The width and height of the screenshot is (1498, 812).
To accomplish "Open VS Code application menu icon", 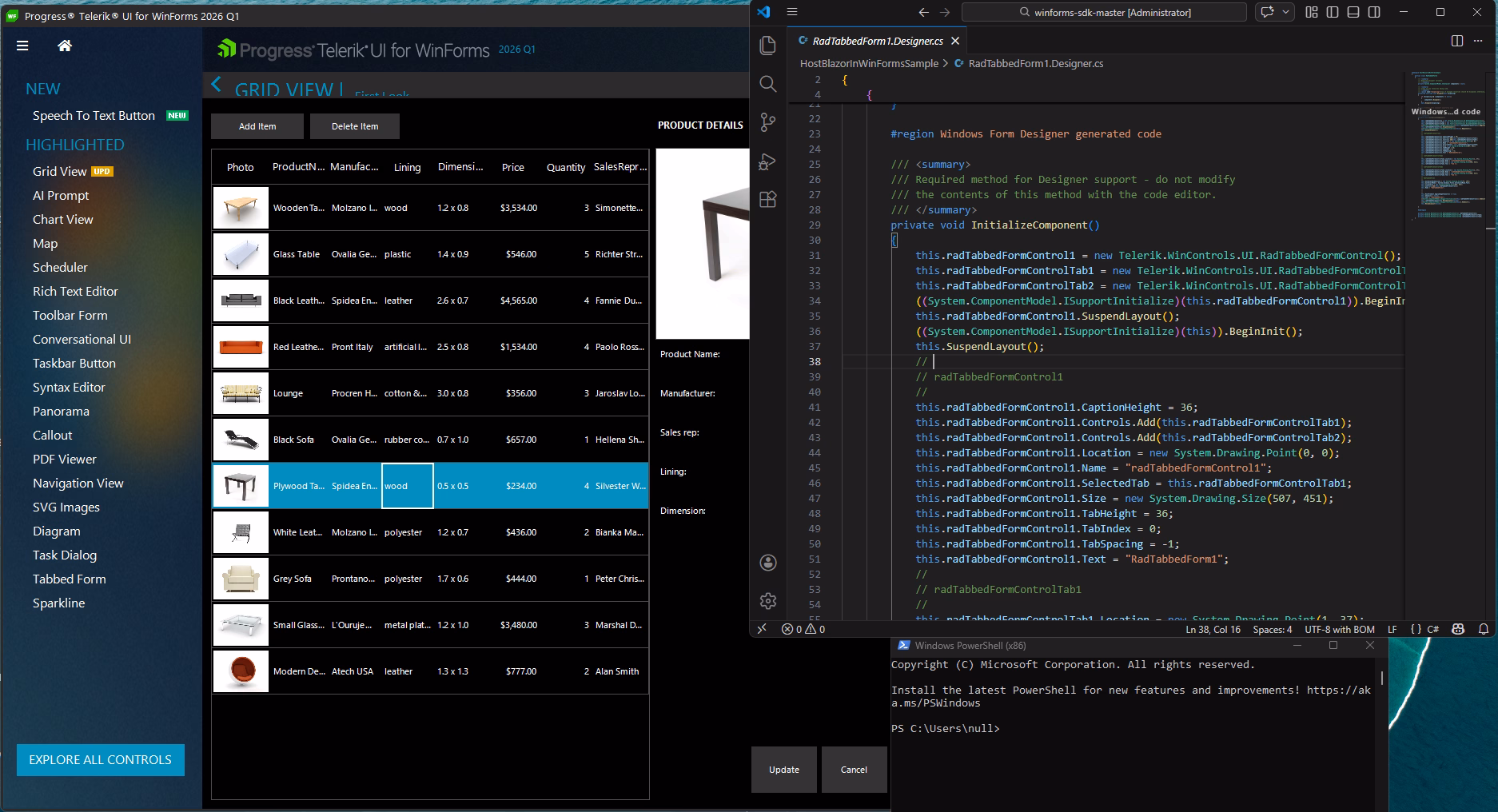I will coord(792,12).
